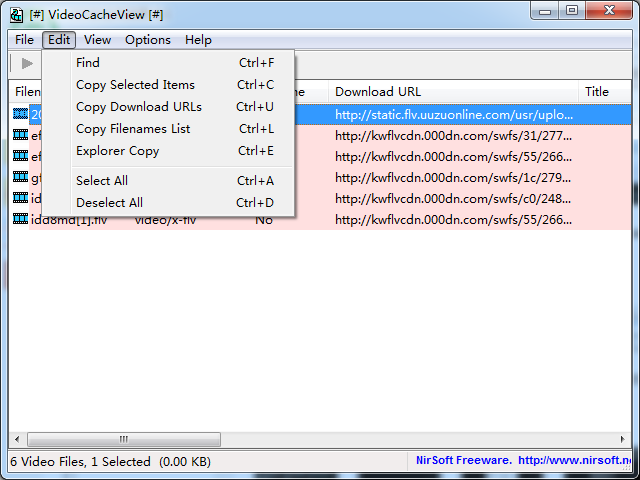Click the Play Selected File toolbar icon
640x480 pixels.
click(x=27, y=64)
